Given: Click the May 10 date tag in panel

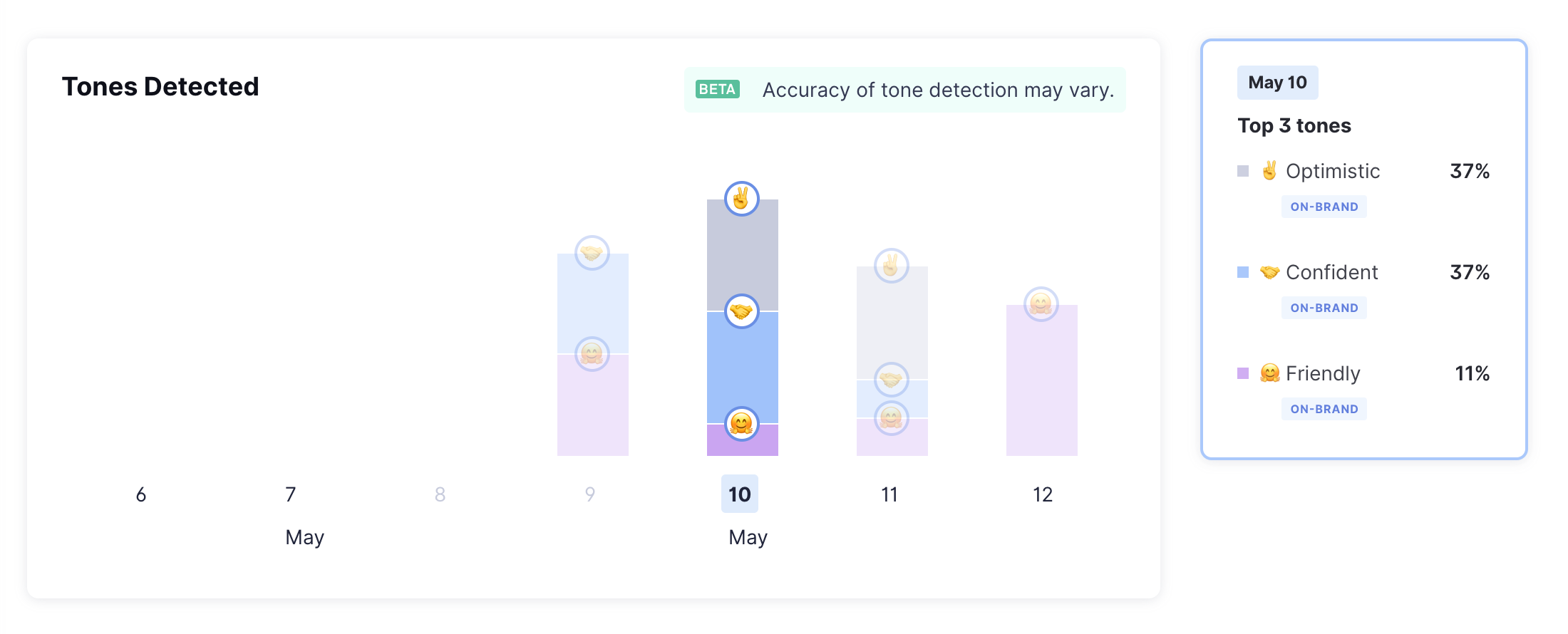Looking at the screenshot, I should coord(1277,83).
